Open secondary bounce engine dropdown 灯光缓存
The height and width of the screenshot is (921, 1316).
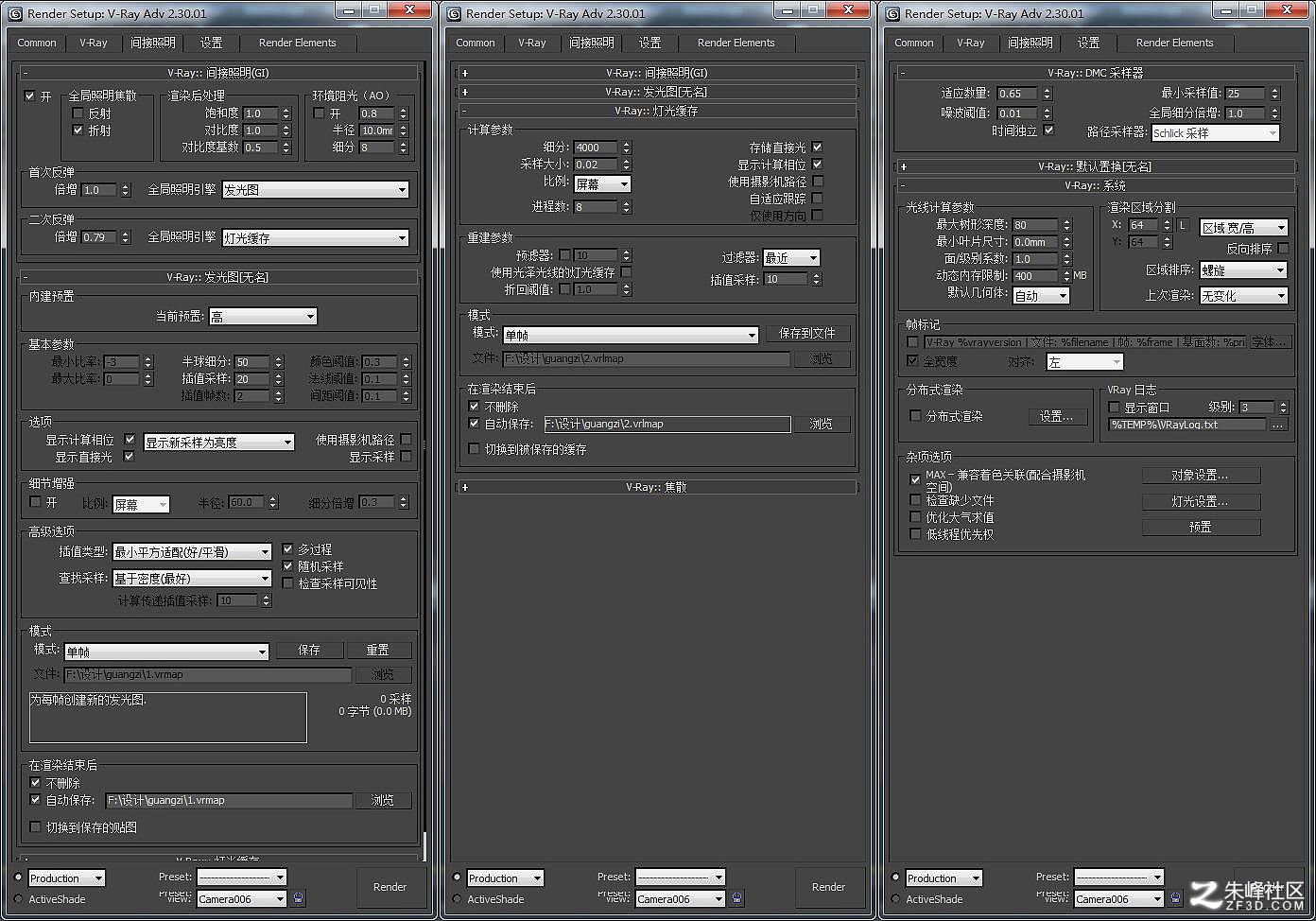pos(316,238)
